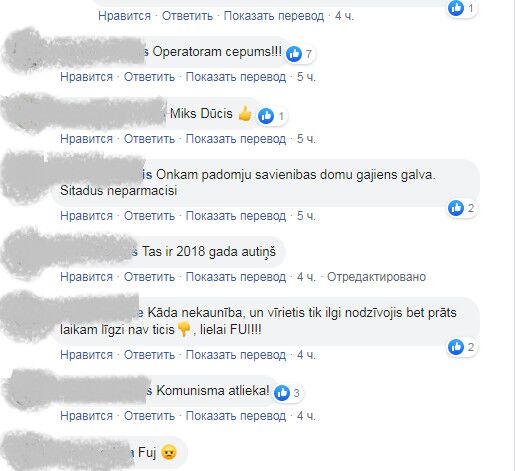Reply to the 'Miks Dūcis' comment via 'Ответить'
This screenshot has height=471, width=515.
[149, 139]
